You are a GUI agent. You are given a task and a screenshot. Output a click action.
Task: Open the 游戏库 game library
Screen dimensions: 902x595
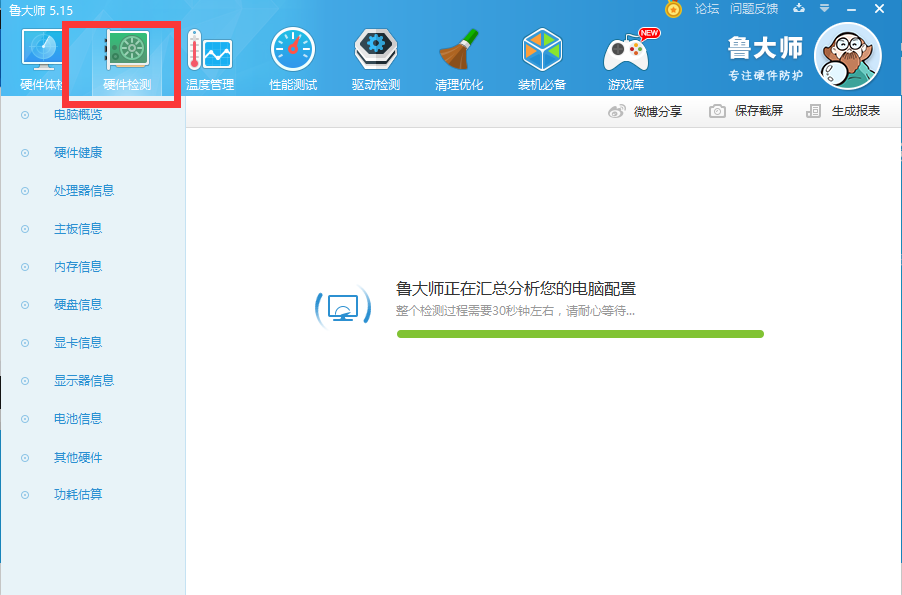pos(626,59)
